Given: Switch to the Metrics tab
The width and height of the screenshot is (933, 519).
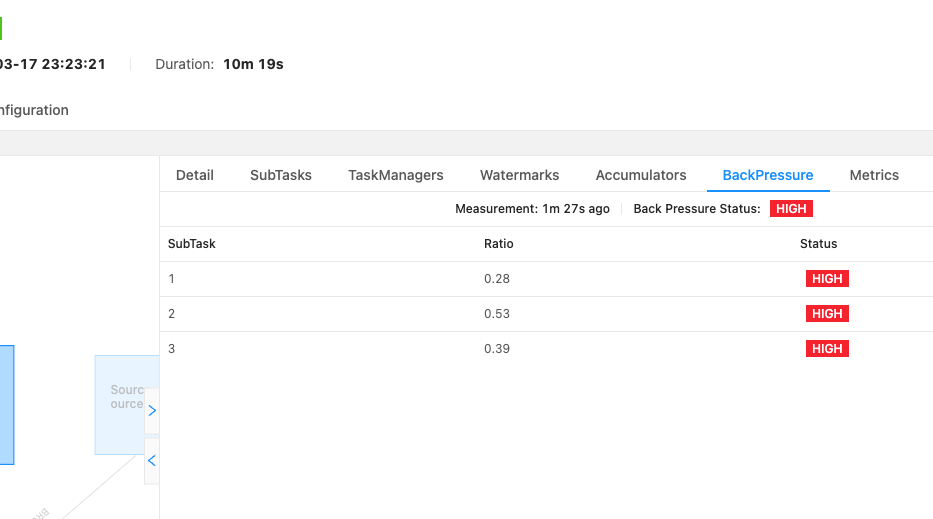Looking at the screenshot, I should point(874,175).
